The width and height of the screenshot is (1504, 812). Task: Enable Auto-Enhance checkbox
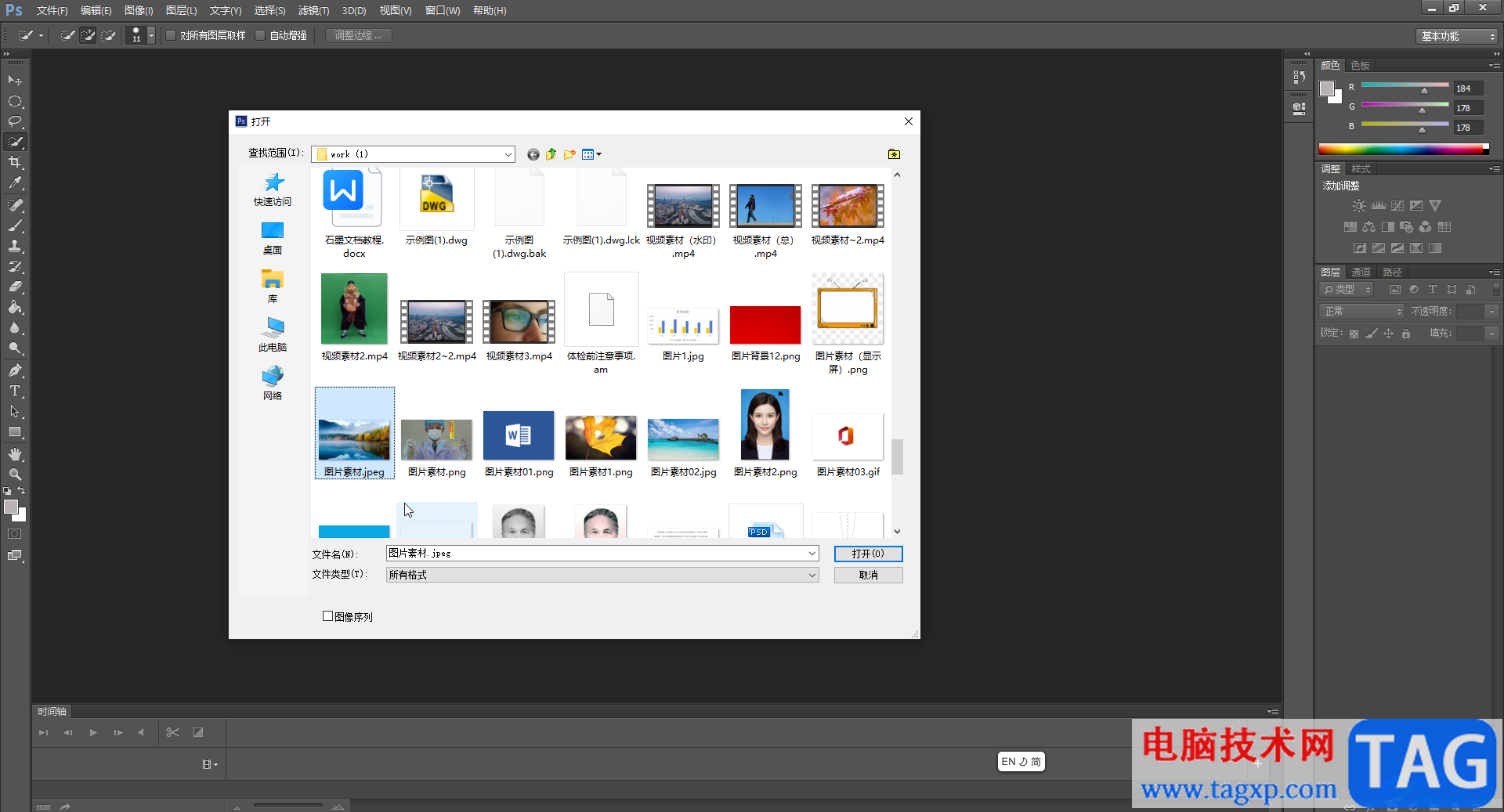point(260,35)
